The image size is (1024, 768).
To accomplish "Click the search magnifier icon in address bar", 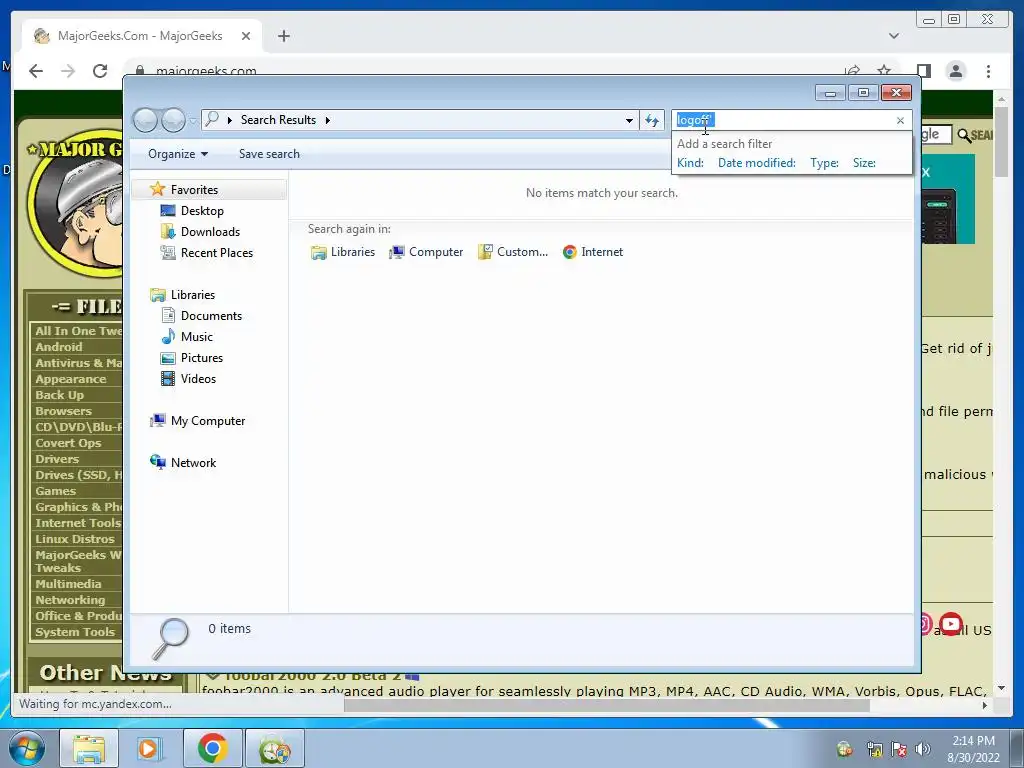I will [212, 120].
